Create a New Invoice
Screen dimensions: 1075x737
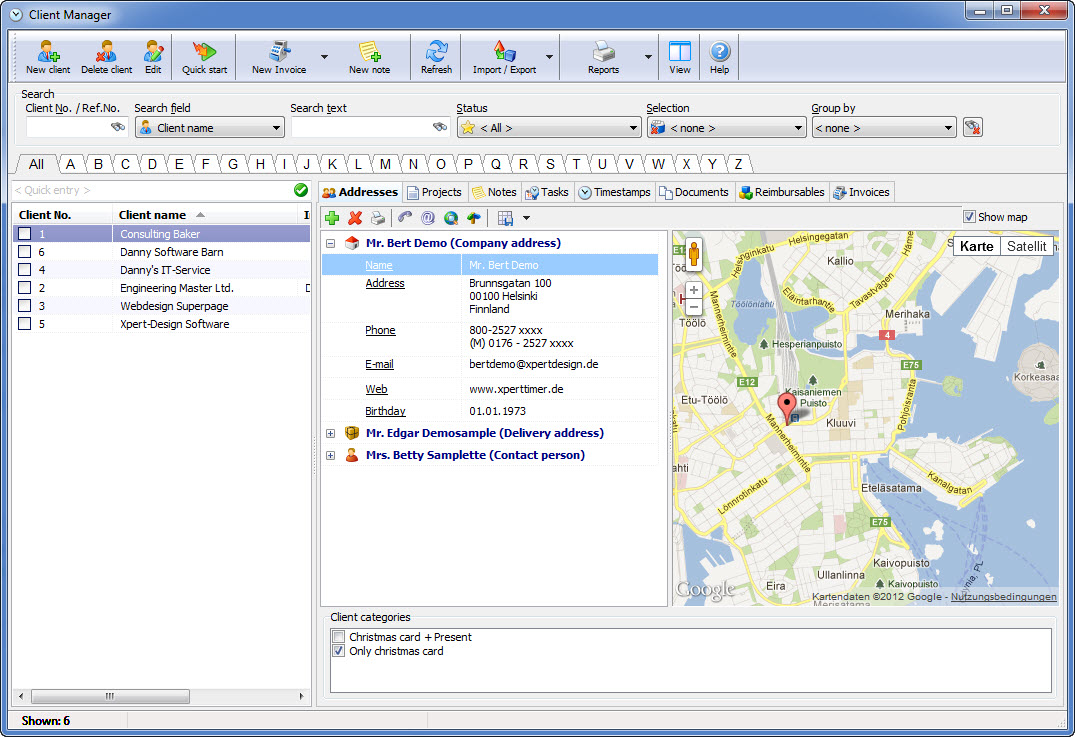tap(279, 57)
